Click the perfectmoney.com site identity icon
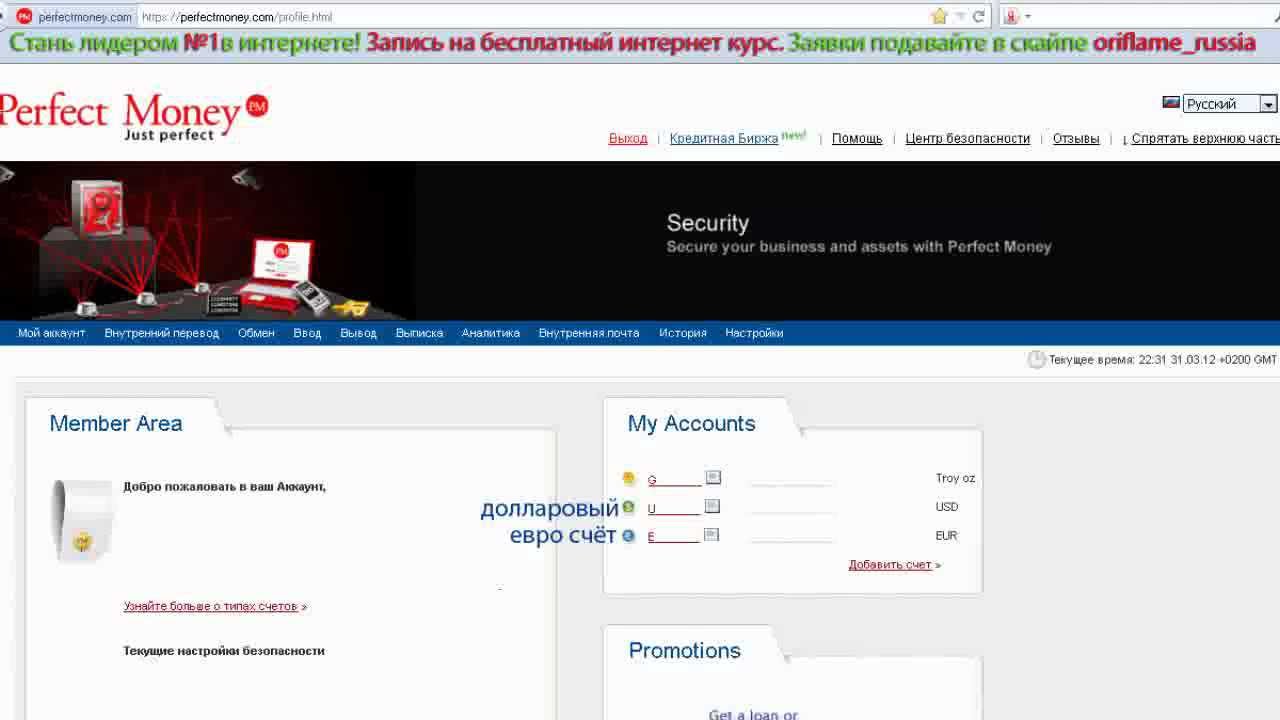Screen dimensions: 1280x720 pos(24,17)
